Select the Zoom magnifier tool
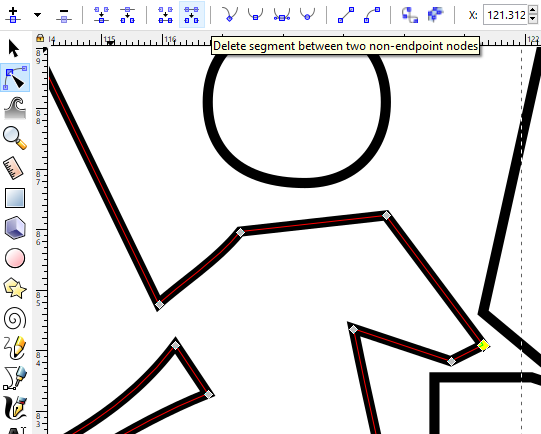Screen dimensions: 541x434 click(15, 138)
